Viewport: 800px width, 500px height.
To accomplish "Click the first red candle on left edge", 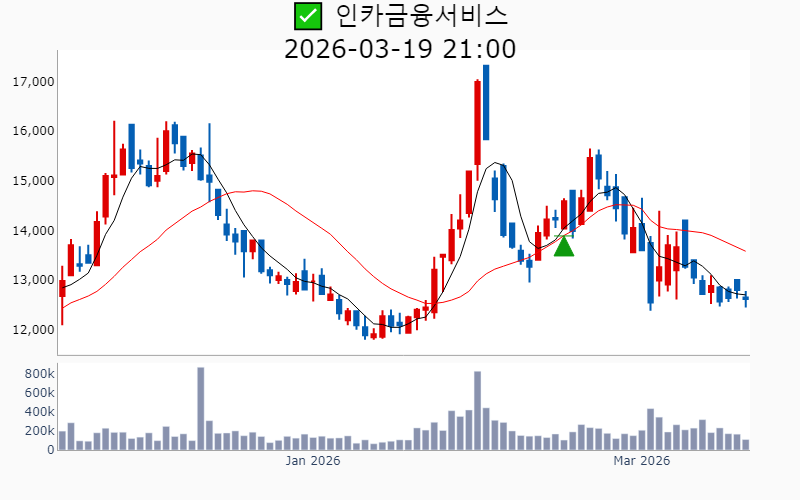I will tap(62, 288).
